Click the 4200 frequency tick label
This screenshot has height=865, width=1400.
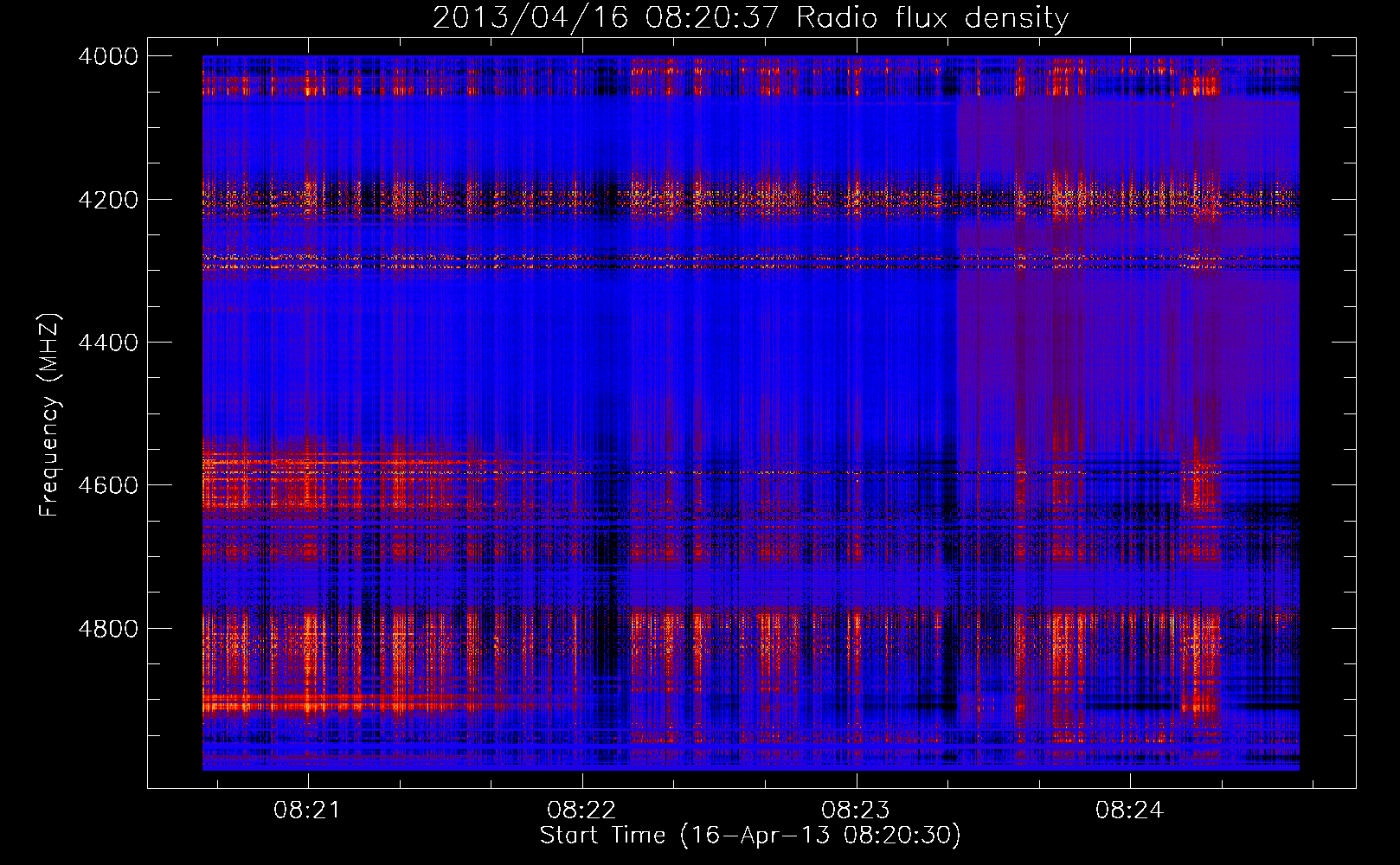(x=108, y=200)
